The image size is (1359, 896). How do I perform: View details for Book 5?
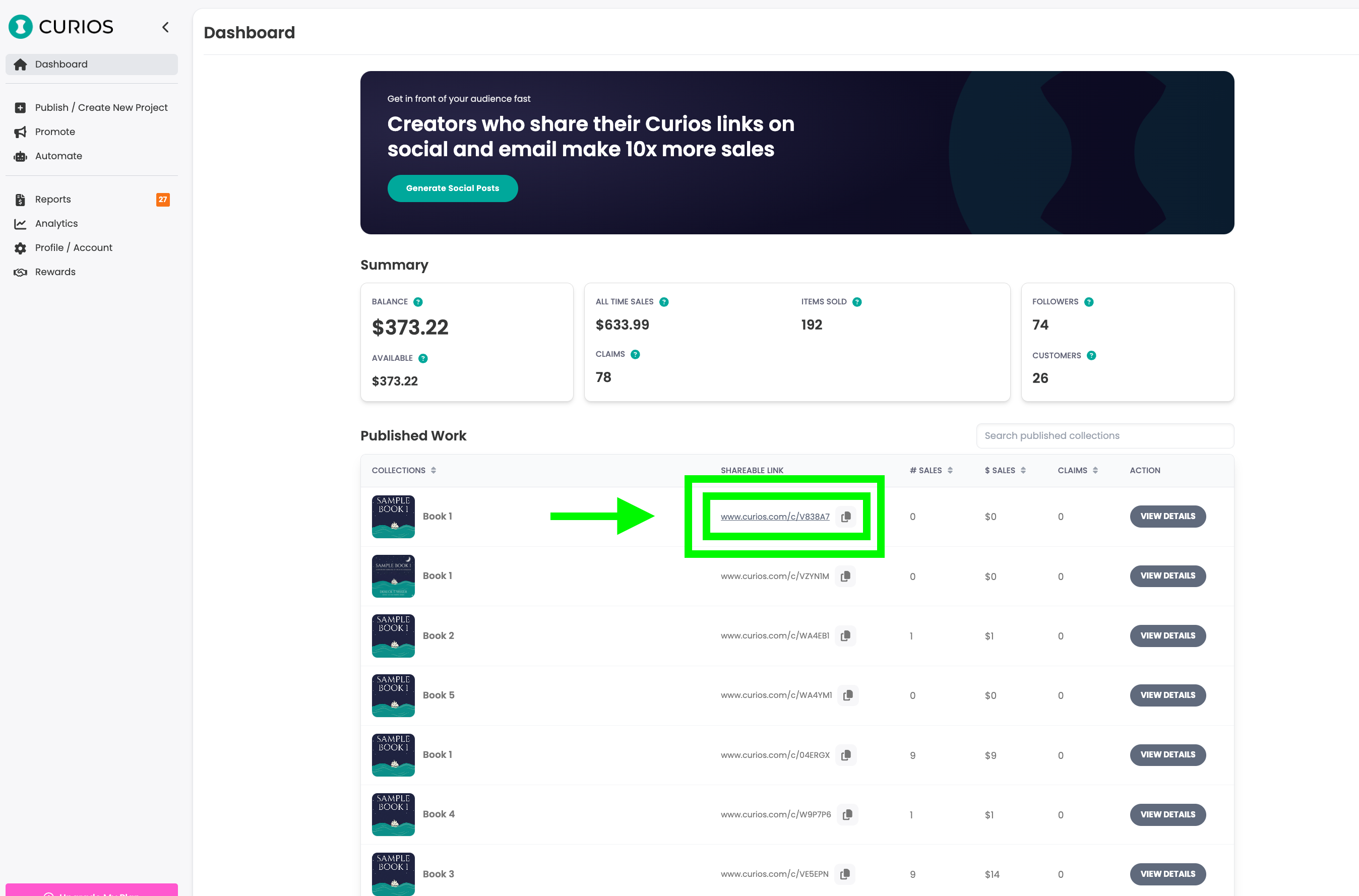click(1167, 695)
